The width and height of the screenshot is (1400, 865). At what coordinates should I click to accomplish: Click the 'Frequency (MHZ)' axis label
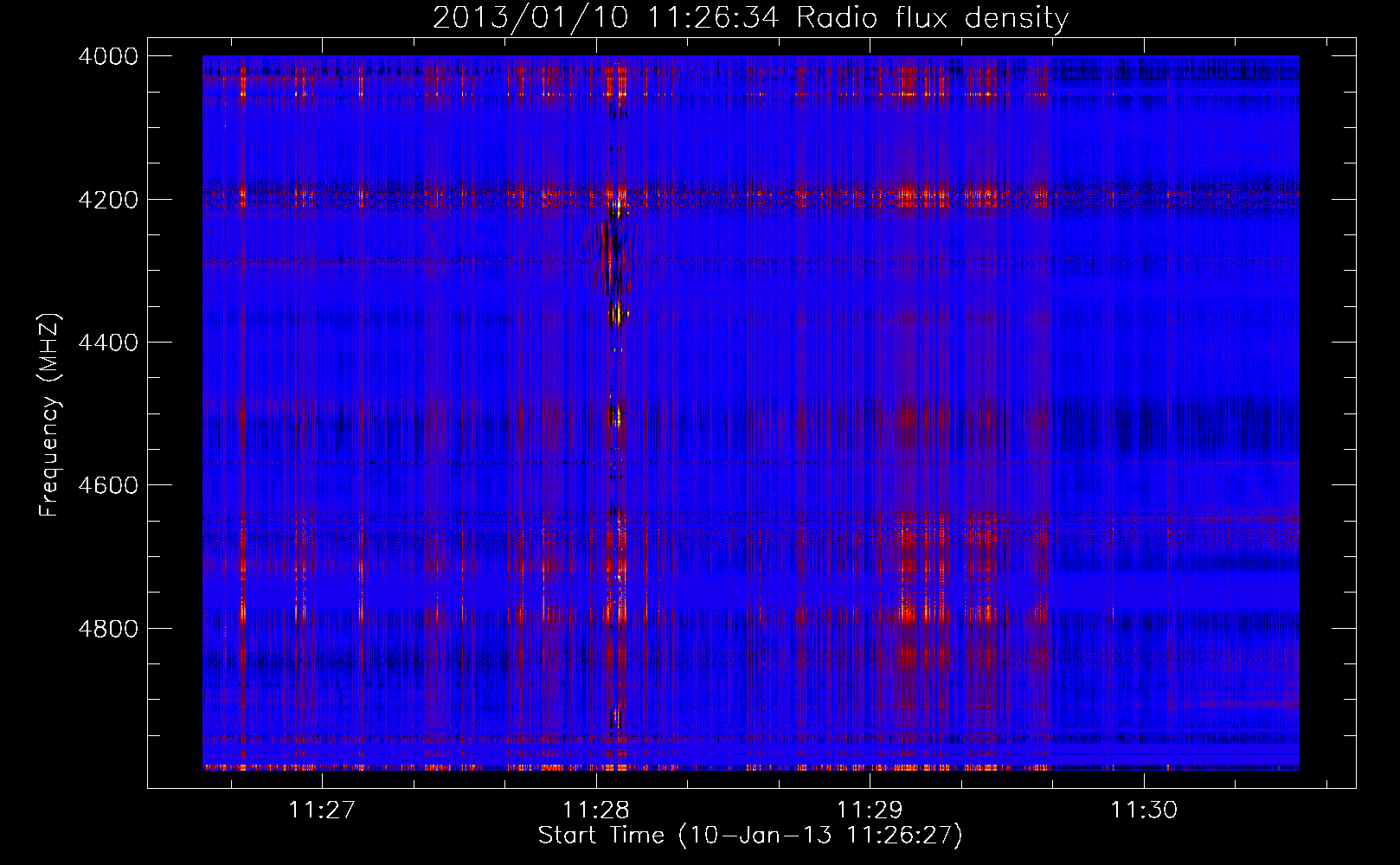(x=48, y=415)
